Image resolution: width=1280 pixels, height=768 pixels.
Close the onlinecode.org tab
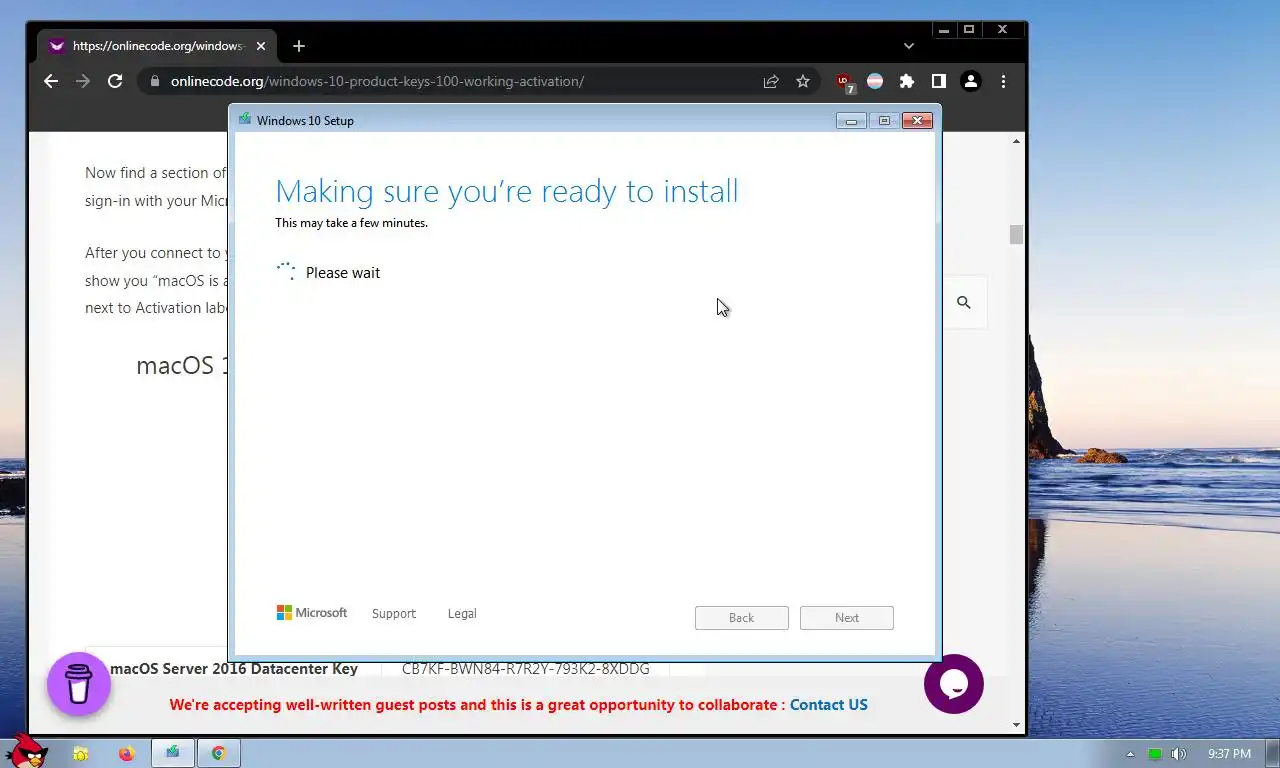click(261, 46)
